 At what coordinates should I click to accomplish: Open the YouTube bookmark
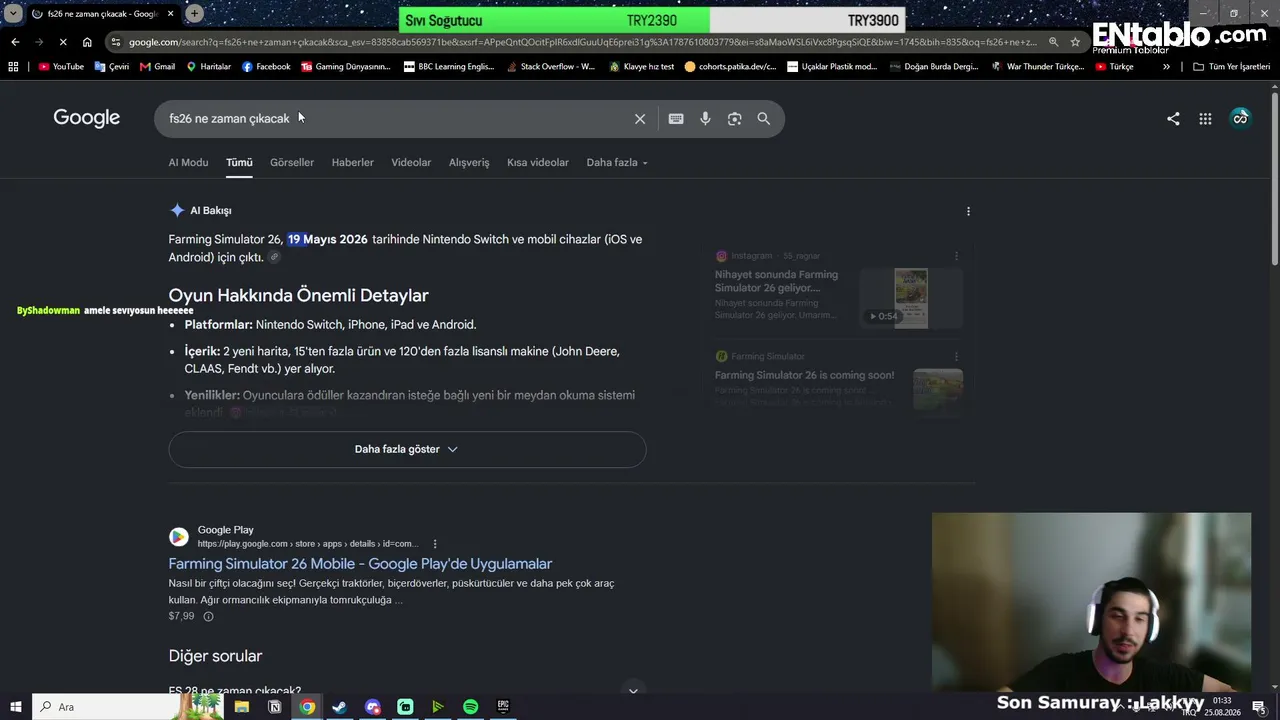61,67
